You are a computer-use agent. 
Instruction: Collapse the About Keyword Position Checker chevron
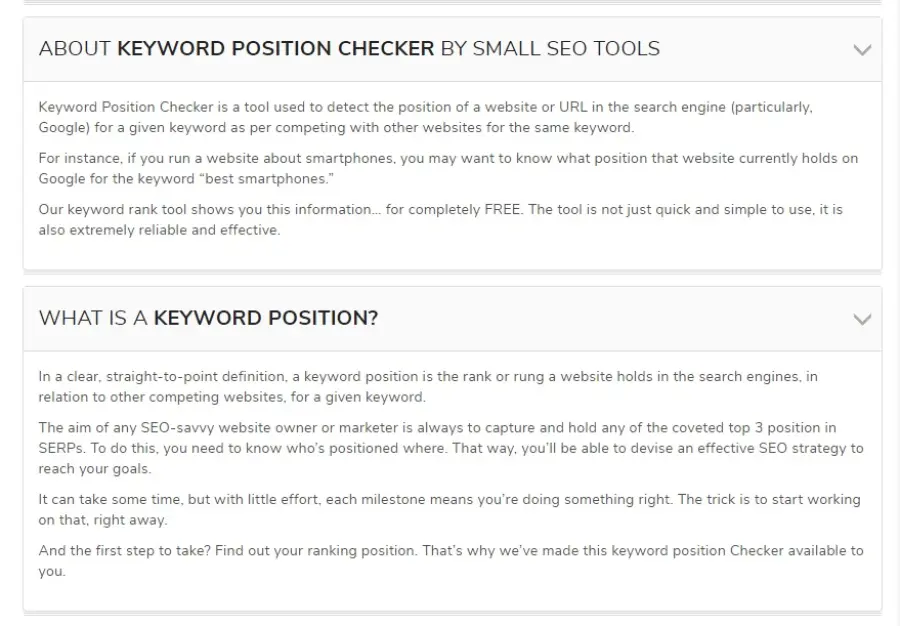[x=862, y=50]
